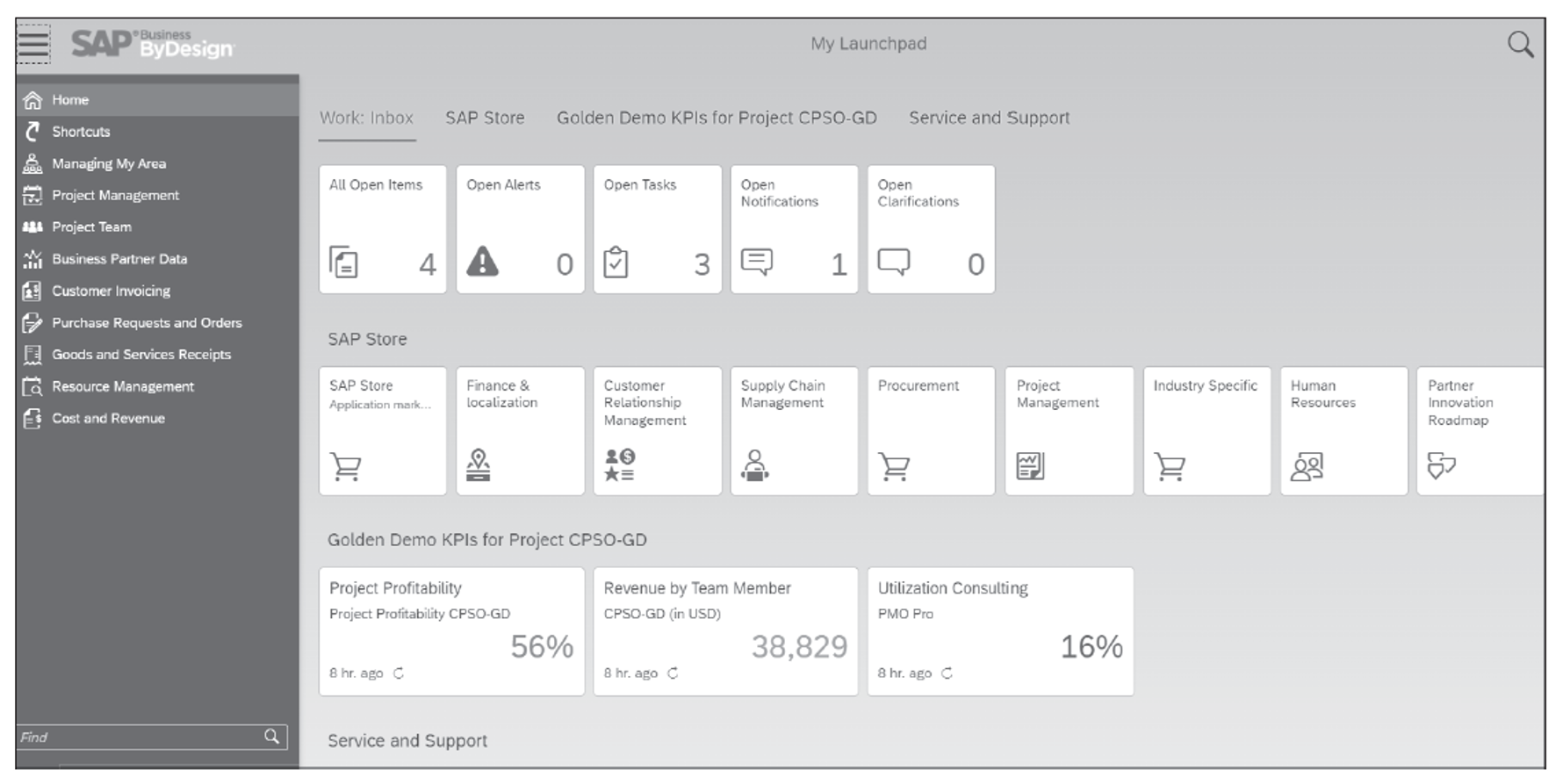Toggle the hamburger navigation menu
The image size is (1563, 784).
click(33, 44)
